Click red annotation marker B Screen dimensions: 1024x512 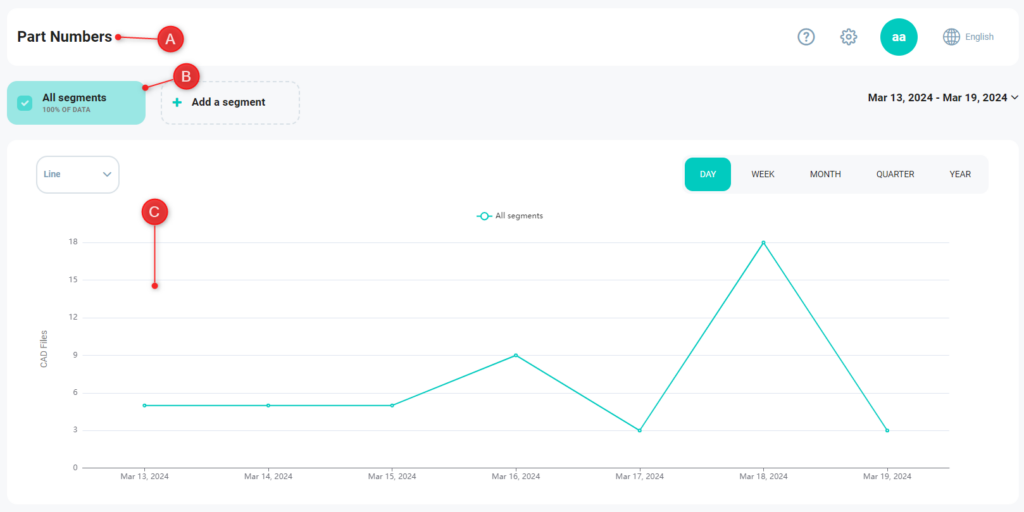click(187, 75)
